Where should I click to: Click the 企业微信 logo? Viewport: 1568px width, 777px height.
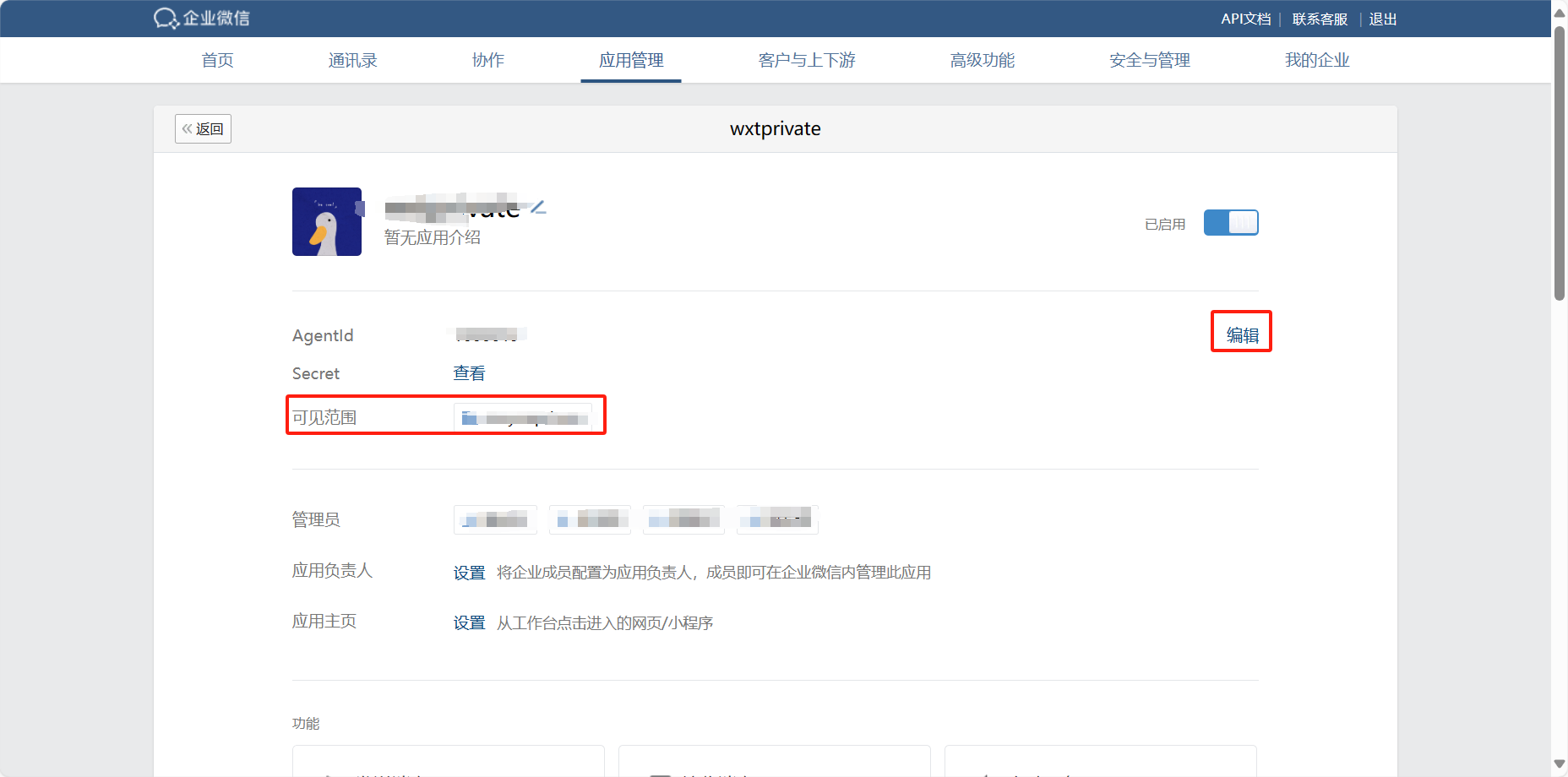tap(202, 18)
